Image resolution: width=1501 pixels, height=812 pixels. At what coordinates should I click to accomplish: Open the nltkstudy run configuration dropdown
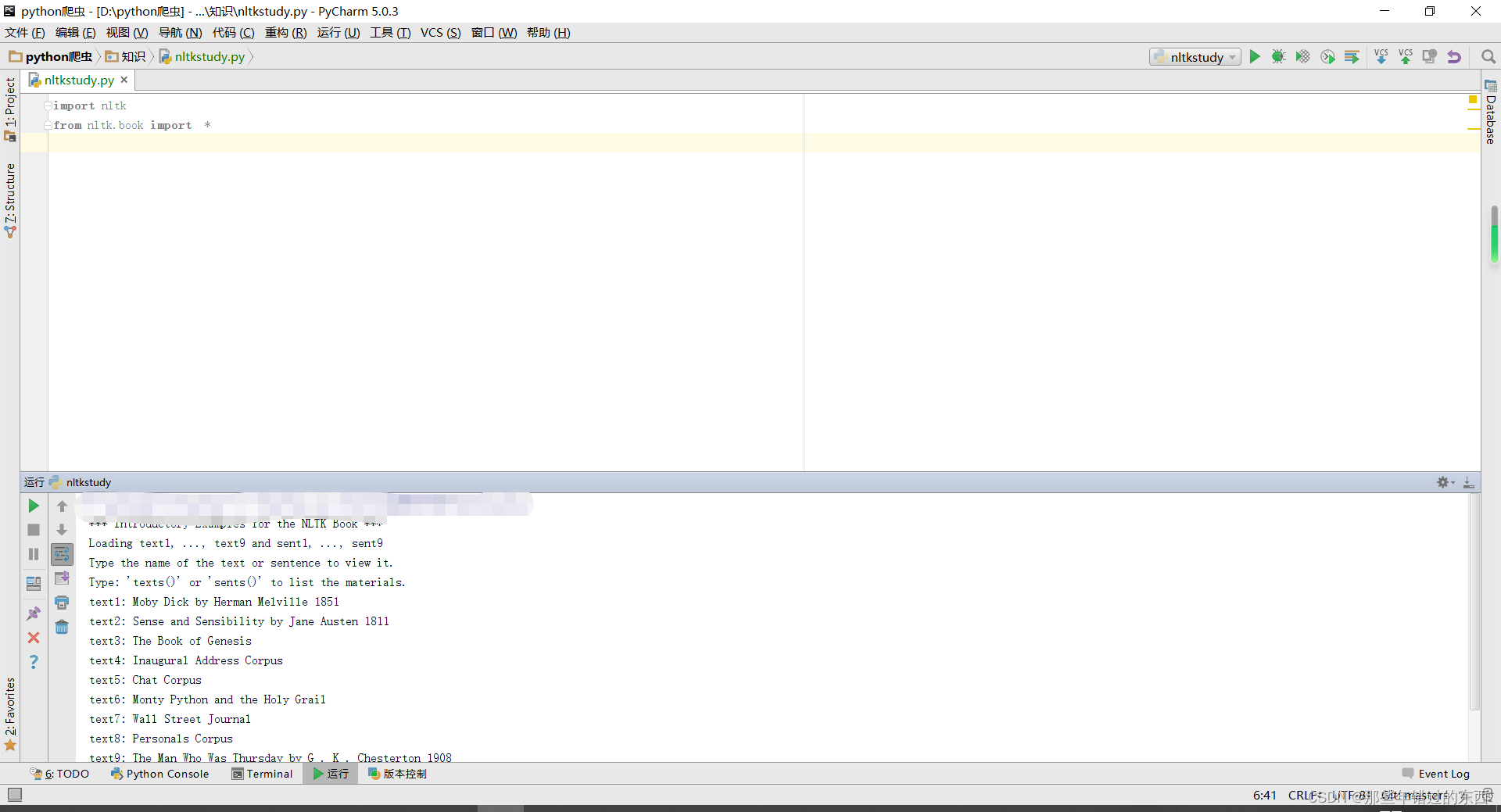[x=1195, y=57]
